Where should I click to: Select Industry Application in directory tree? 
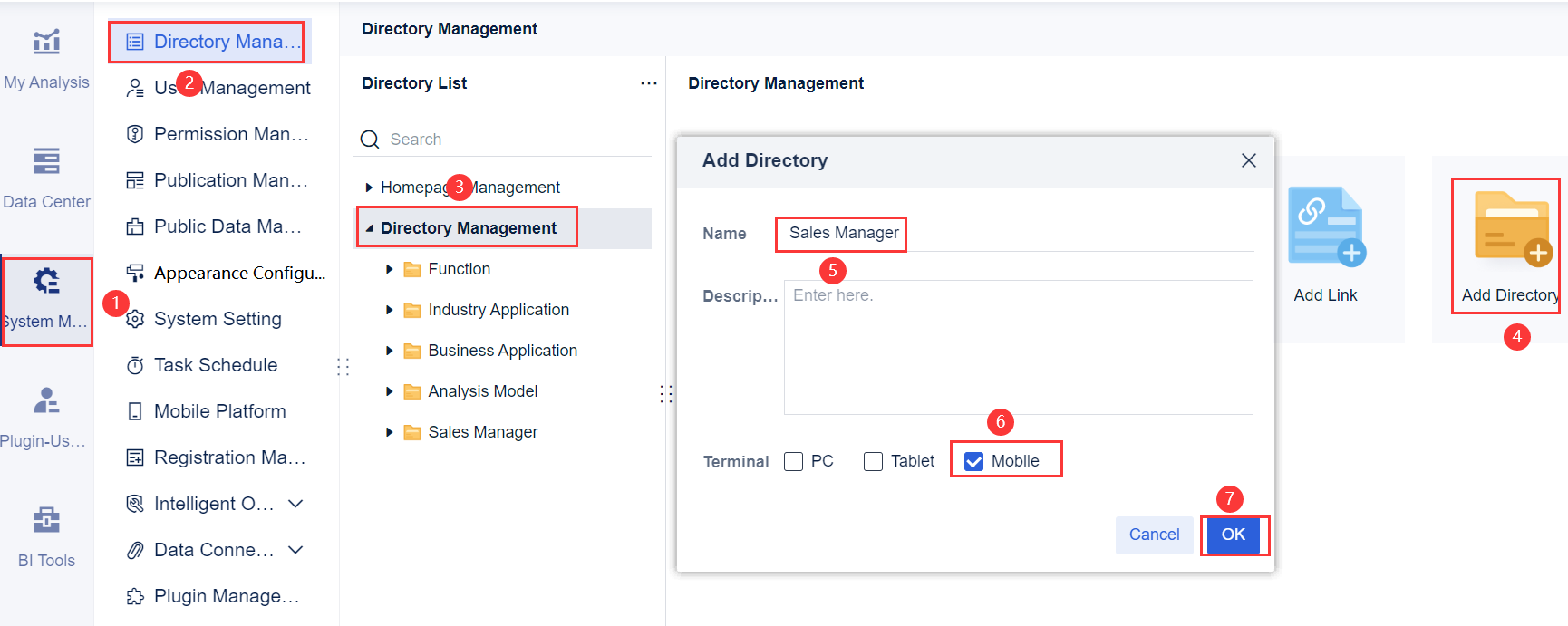(x=498, y=310)
